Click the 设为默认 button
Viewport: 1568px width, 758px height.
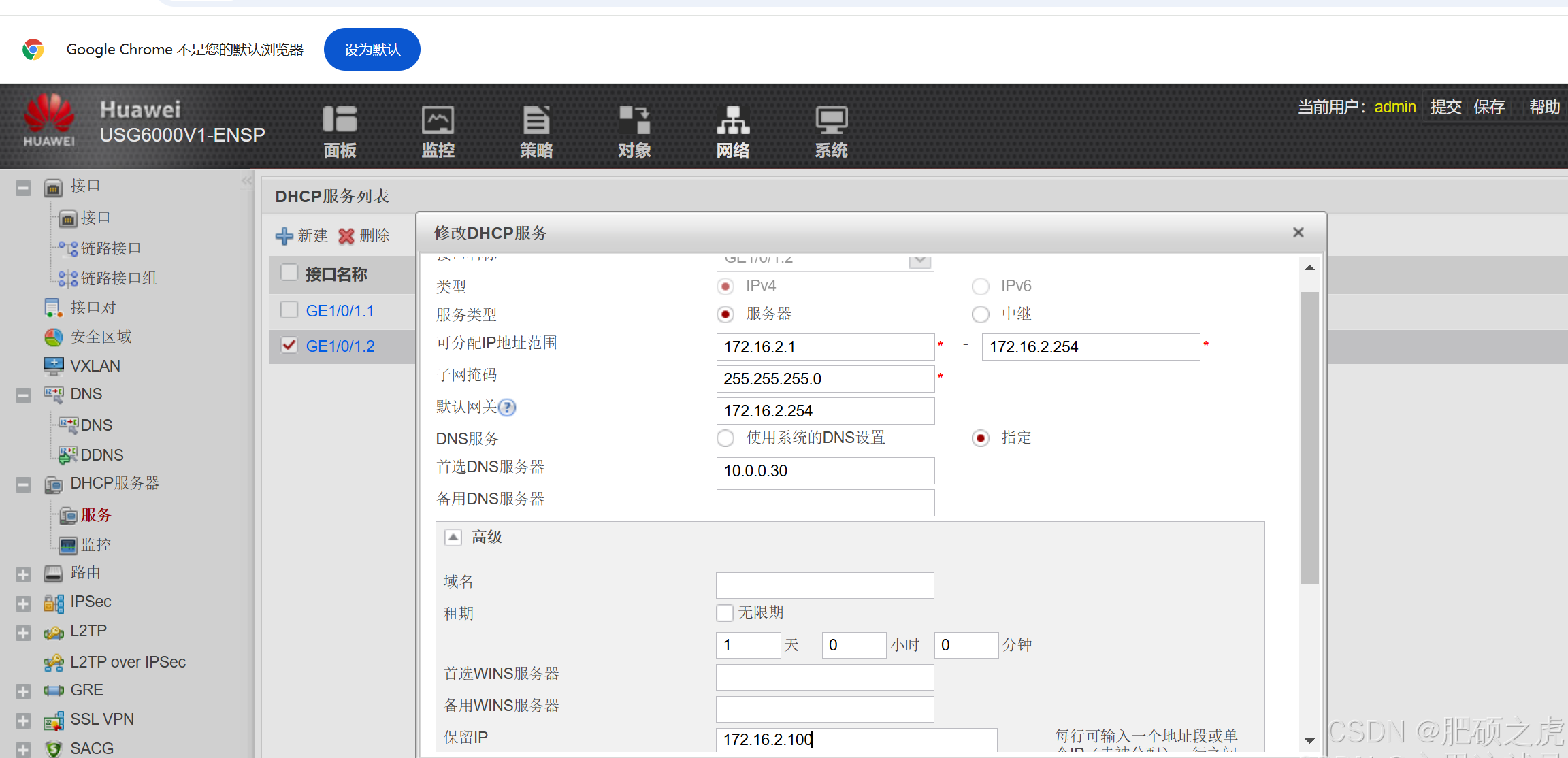click(x=372, y=49)
